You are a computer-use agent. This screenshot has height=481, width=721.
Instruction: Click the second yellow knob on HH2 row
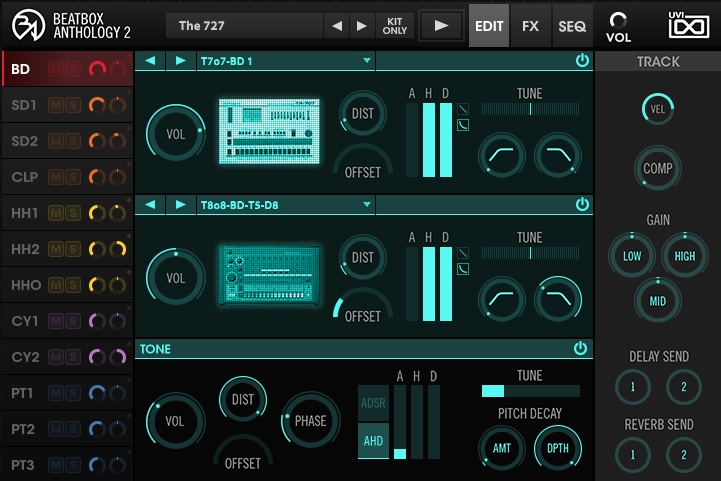118,249
